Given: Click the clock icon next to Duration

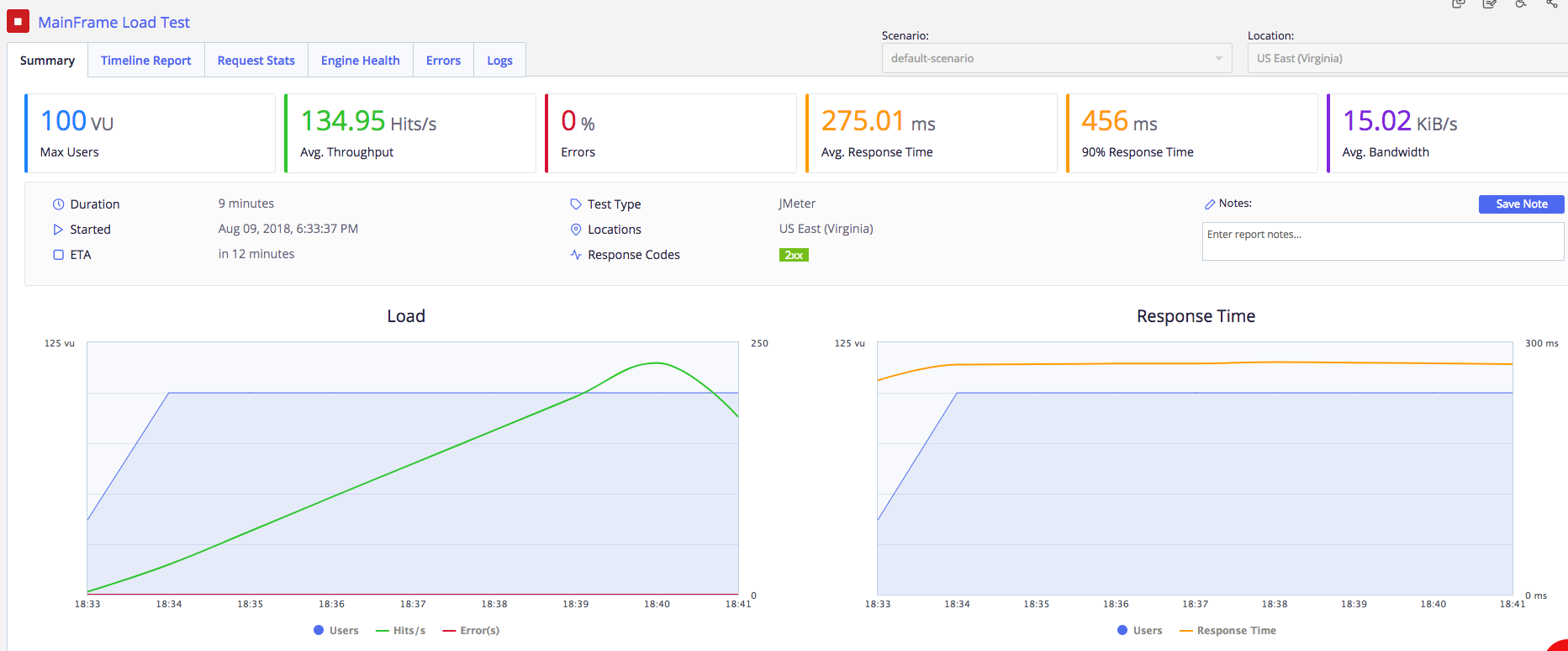Looking at the screenshot, I should pyautogui.click(x=58, y=204).
